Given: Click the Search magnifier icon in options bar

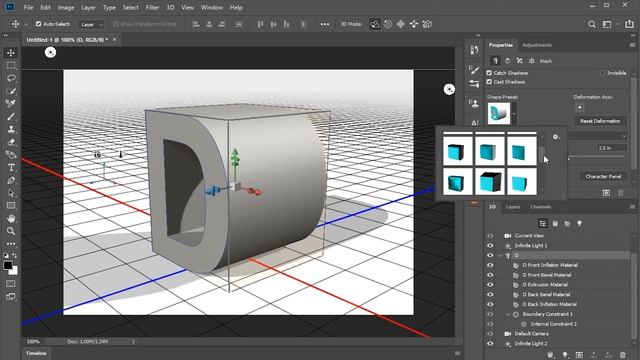Looking at the screenshot, I should [592, 24].
